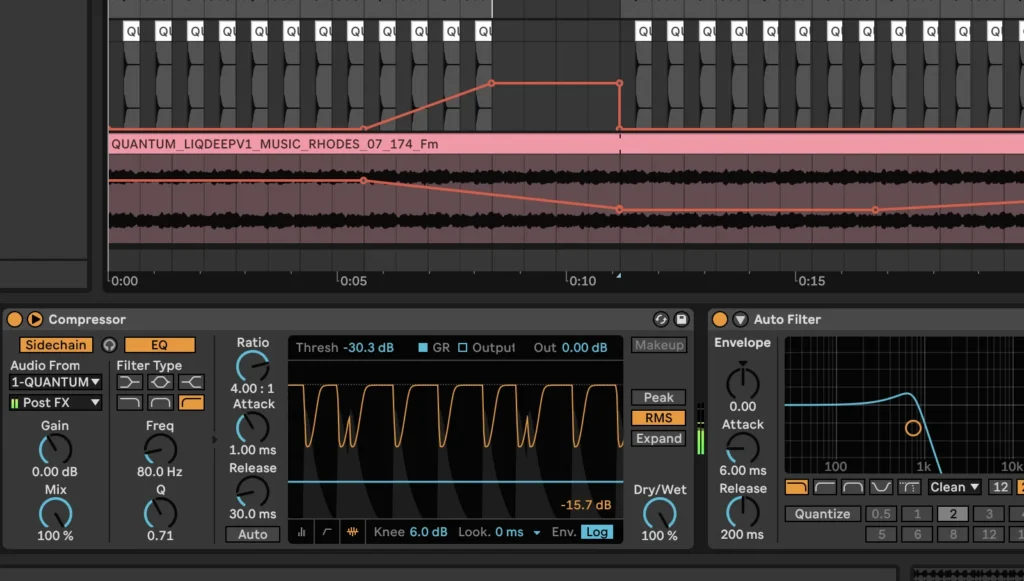Toggle the Compressor device activator
Screen dimensions: 1024x581
click(x=15, y=319)
